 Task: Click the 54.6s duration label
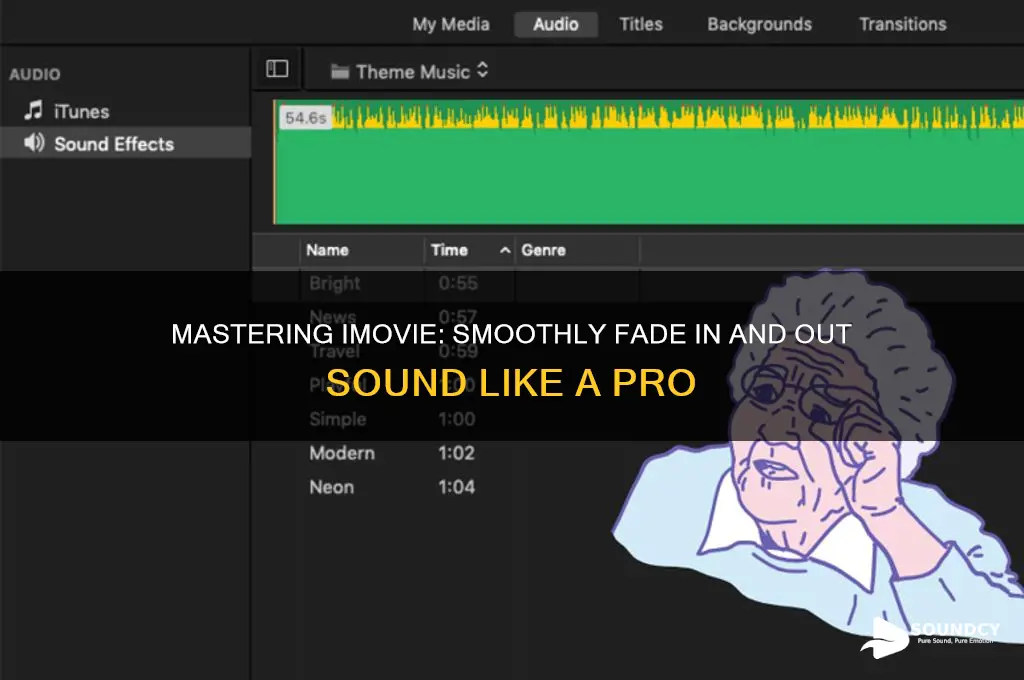(305, 118)
